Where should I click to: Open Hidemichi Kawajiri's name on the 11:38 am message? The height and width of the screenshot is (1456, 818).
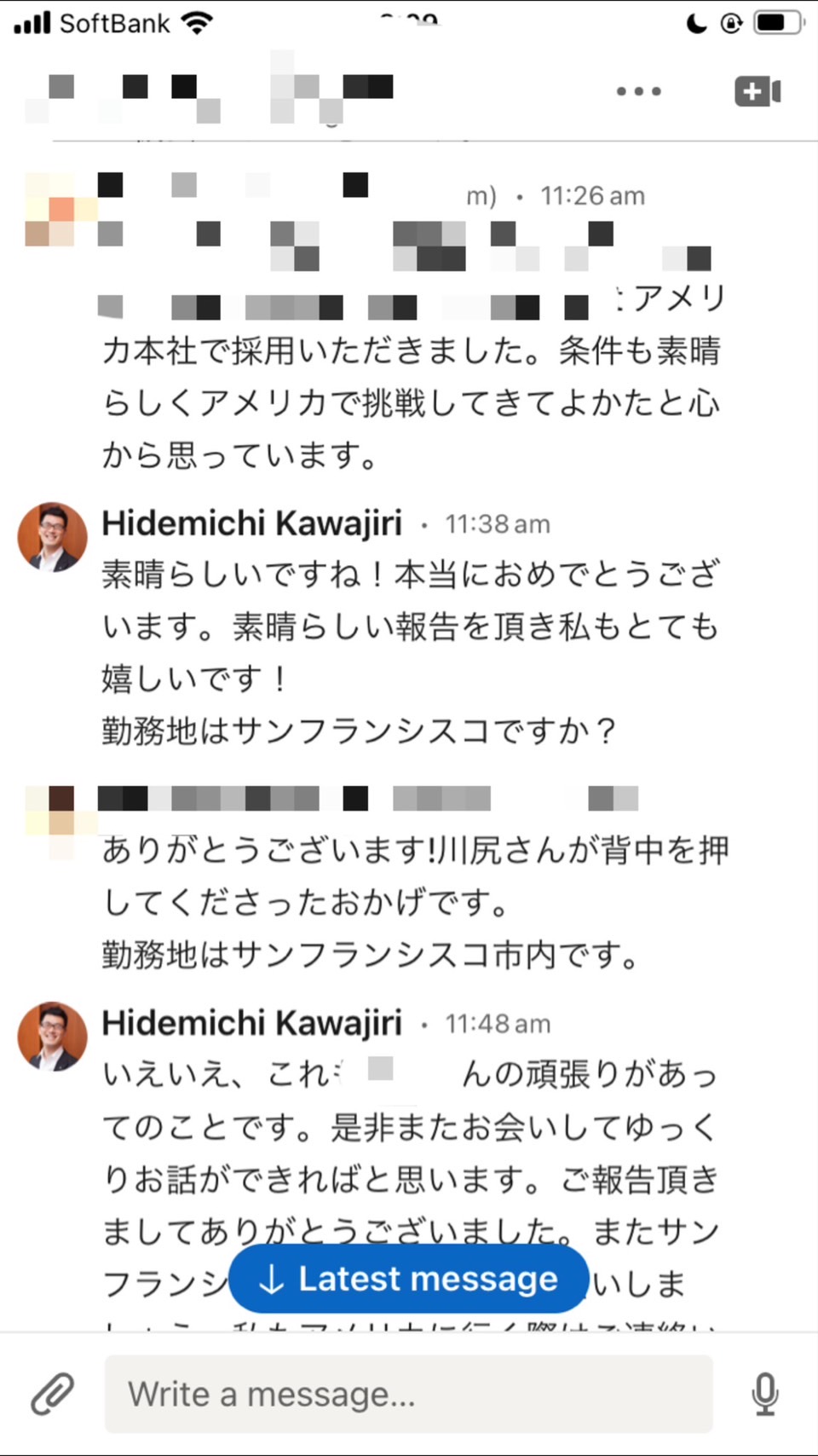[251, 523]
